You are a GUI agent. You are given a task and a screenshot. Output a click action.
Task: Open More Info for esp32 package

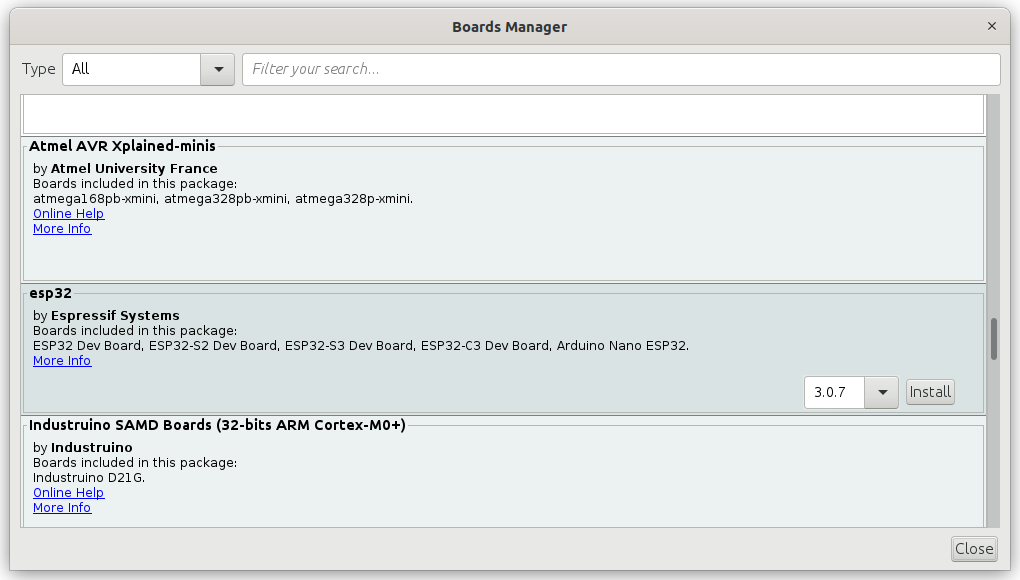tap(62, 360)
